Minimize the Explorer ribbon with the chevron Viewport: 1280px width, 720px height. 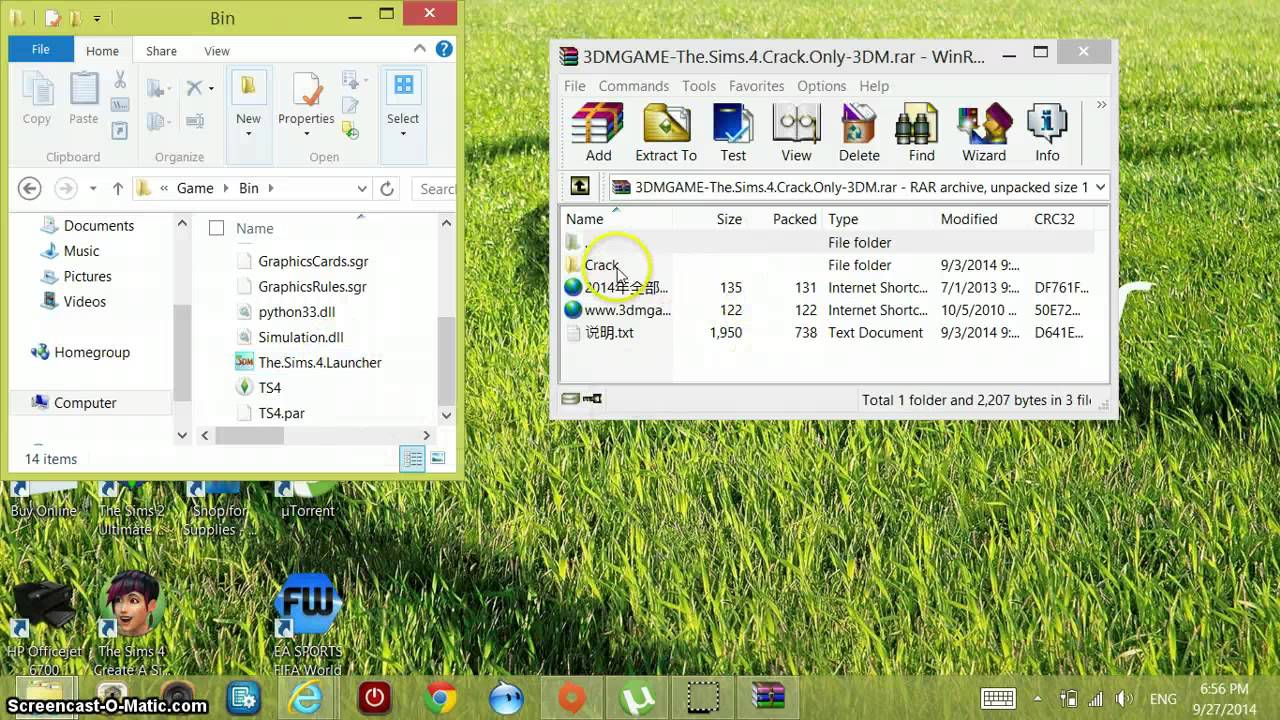(x=420, y=49)
